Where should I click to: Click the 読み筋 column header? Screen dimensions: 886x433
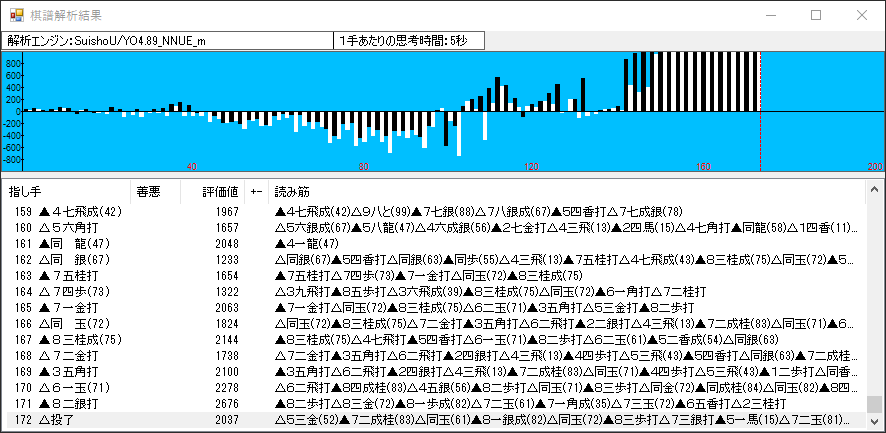(567, 192)
